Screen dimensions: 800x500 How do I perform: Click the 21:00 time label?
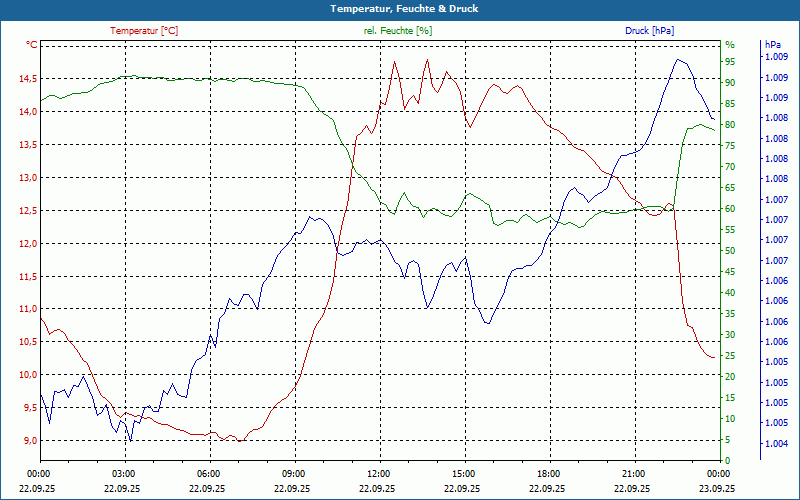634,474
